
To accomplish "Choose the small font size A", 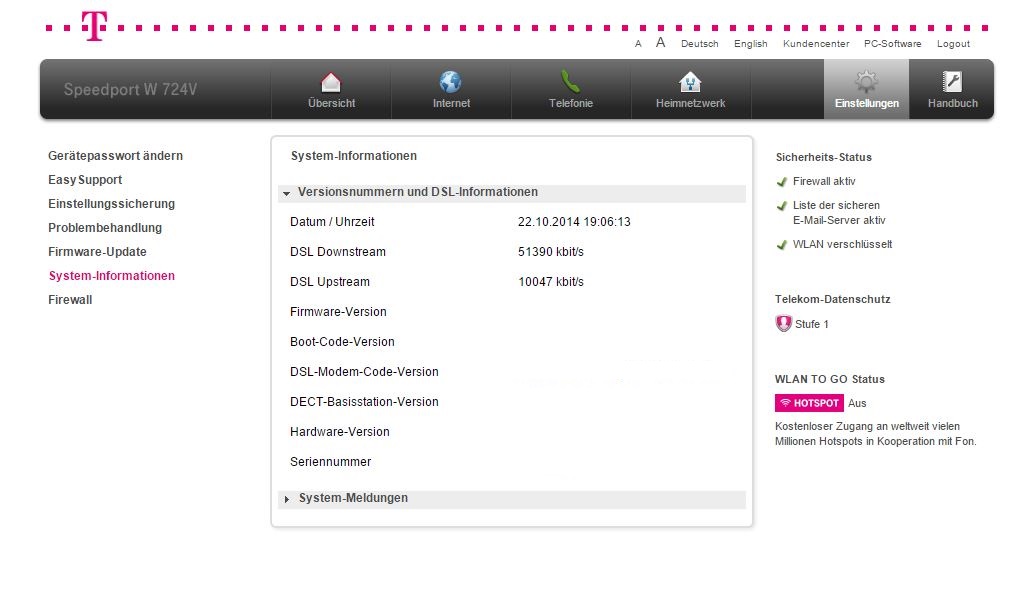I will coord(638,44).
